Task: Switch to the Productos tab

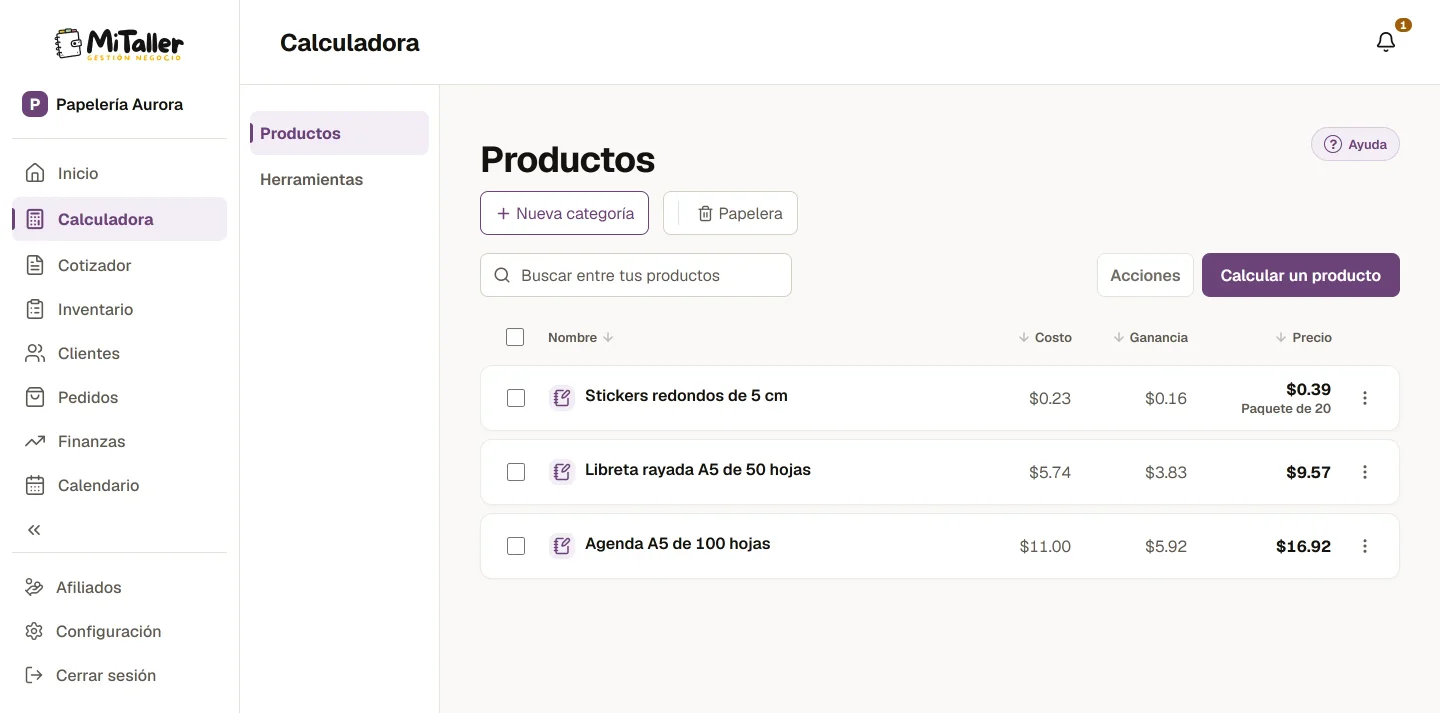Action: 339,133
